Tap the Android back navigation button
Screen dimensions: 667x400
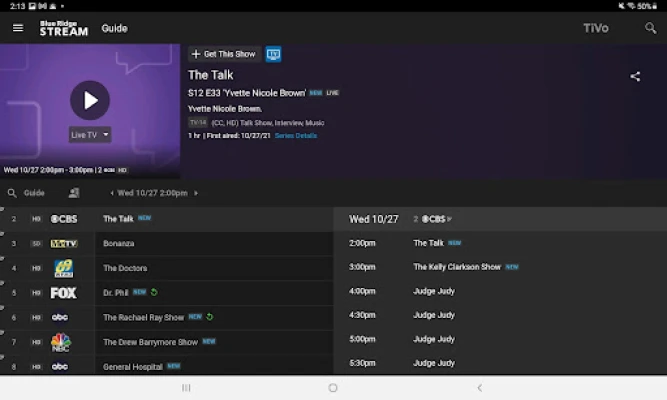[x=479, y=388]
